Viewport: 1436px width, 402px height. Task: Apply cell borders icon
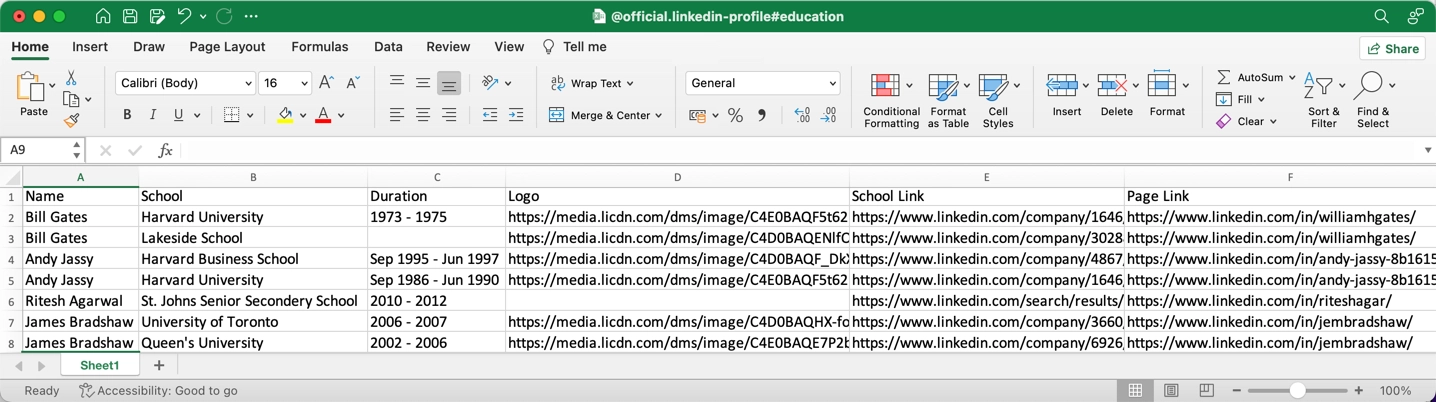pyautogui.click(x=232, y=115)
